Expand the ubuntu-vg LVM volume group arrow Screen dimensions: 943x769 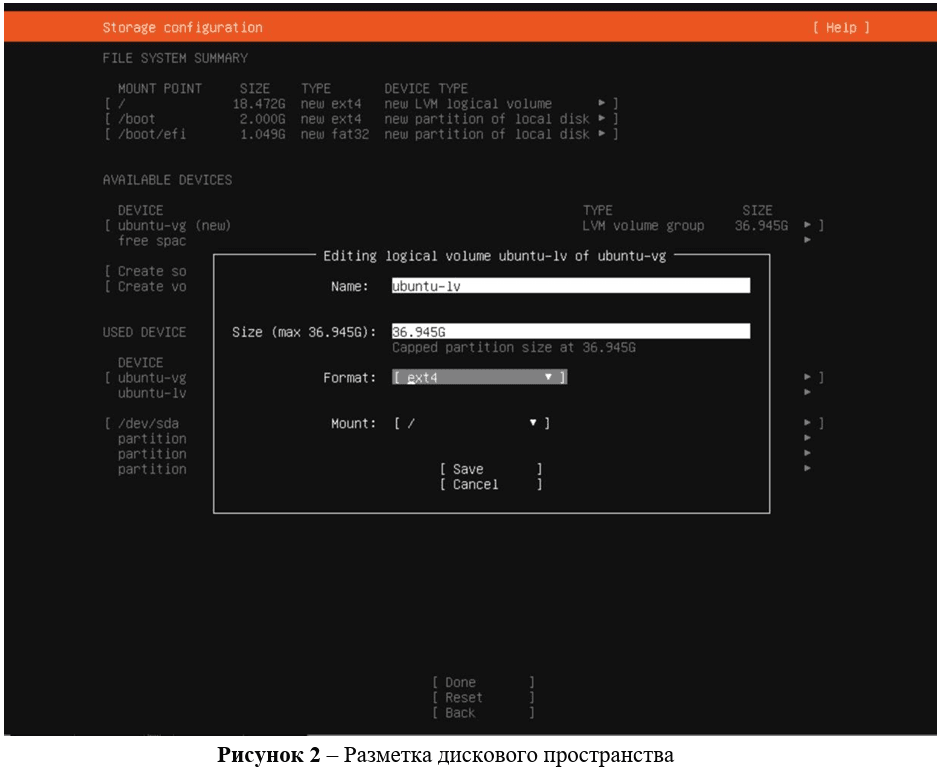pyautogui.click(x=808, y=226)
